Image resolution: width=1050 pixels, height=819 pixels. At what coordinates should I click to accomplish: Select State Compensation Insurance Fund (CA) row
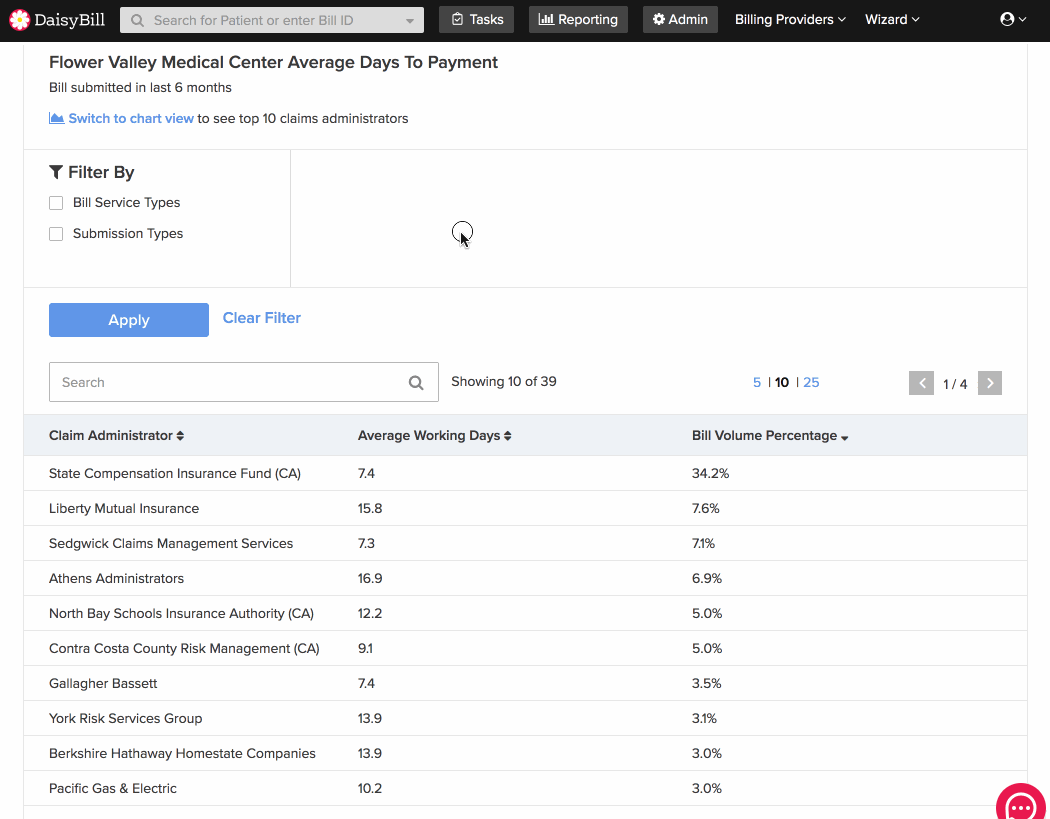[x=525, y=473]
